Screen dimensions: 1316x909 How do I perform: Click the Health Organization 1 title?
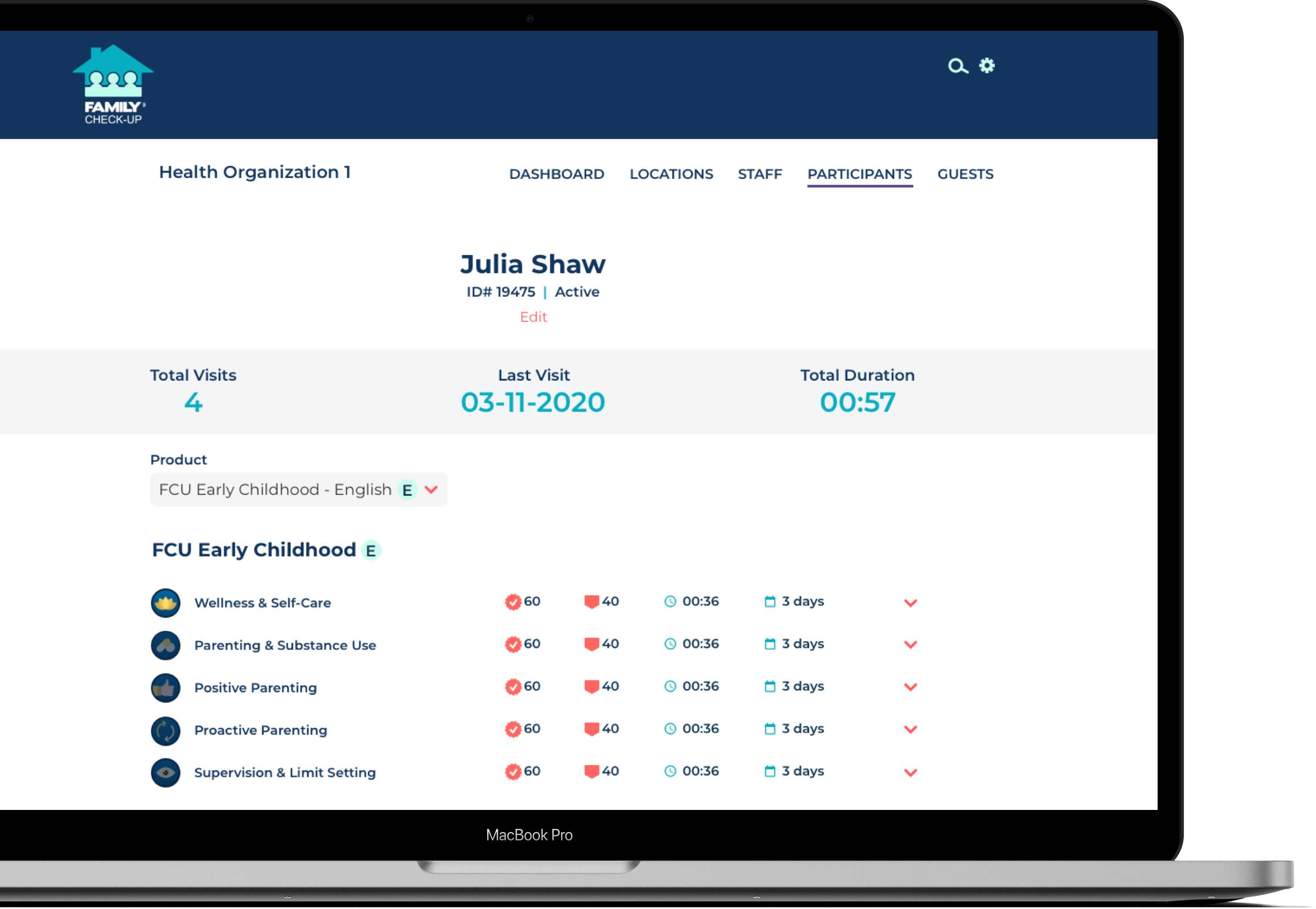pyautogui.click(x=254, y=172)
